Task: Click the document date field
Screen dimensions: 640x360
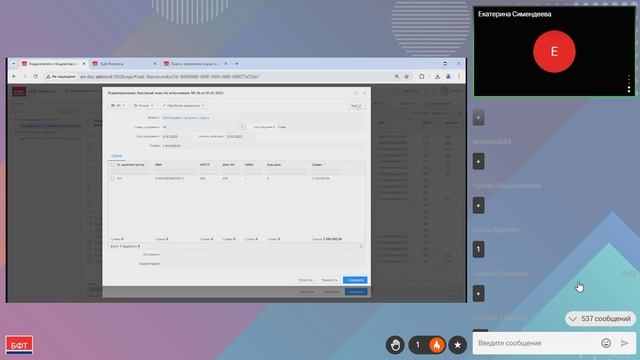Action: [176, 137]
